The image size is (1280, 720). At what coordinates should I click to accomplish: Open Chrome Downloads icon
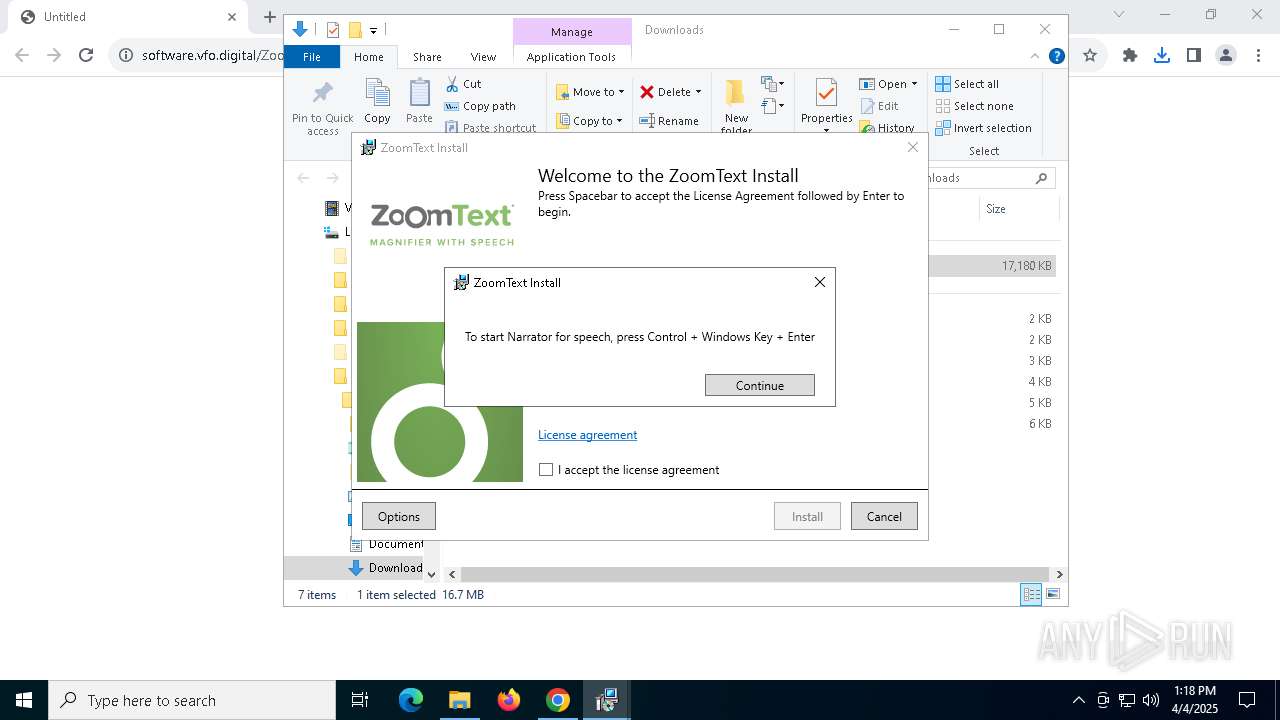pyautogui.click(x=1161, y=55)
